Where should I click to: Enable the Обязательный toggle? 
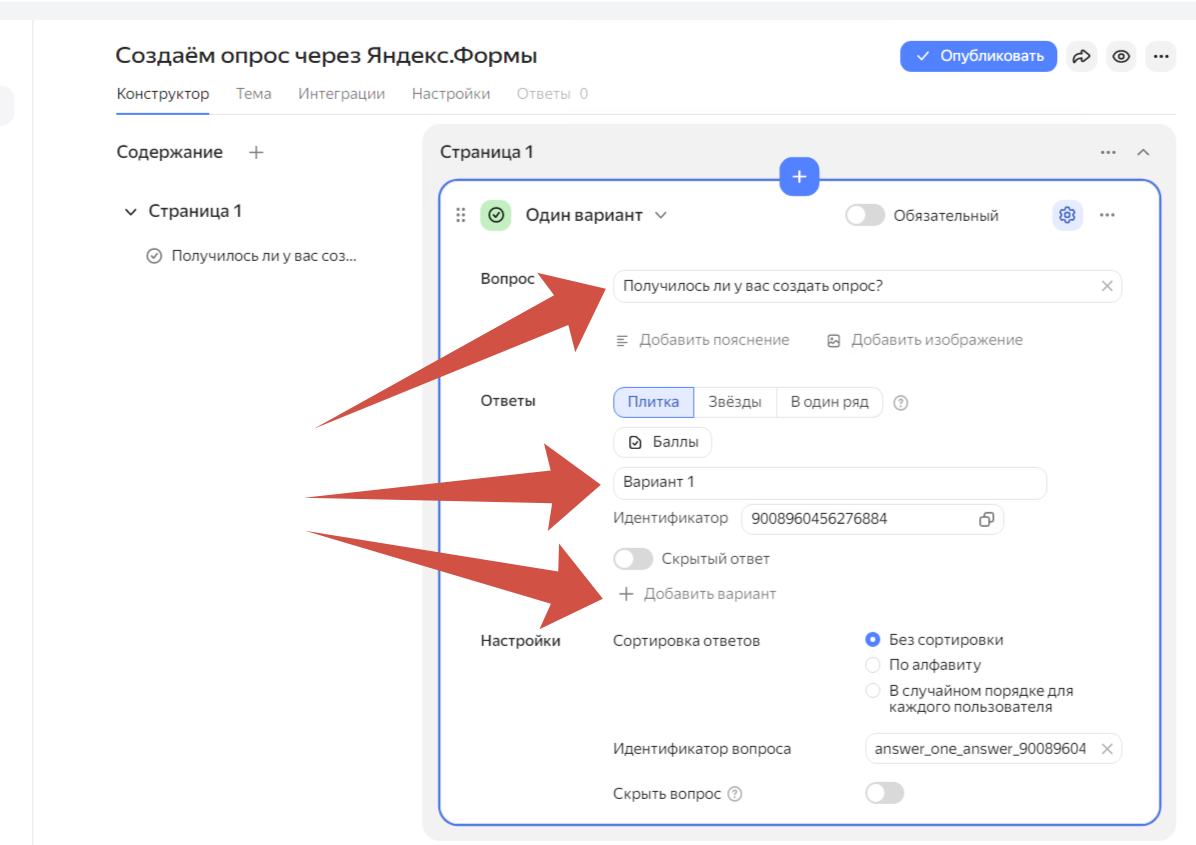(x=865, y=214)
